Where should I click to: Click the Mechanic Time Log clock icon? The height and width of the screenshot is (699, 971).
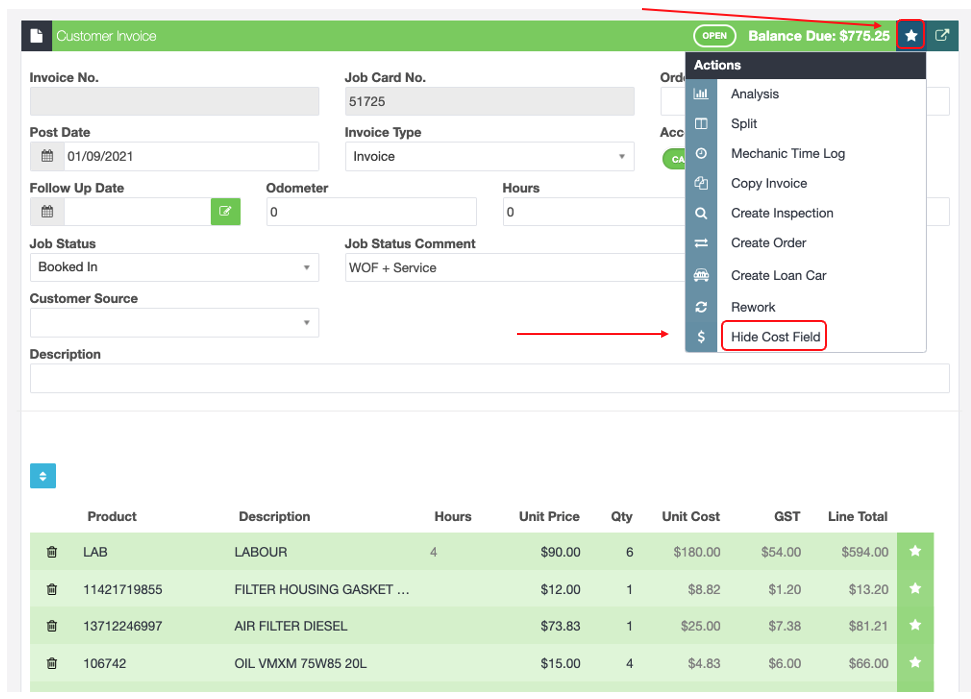[x=701, y=153]
